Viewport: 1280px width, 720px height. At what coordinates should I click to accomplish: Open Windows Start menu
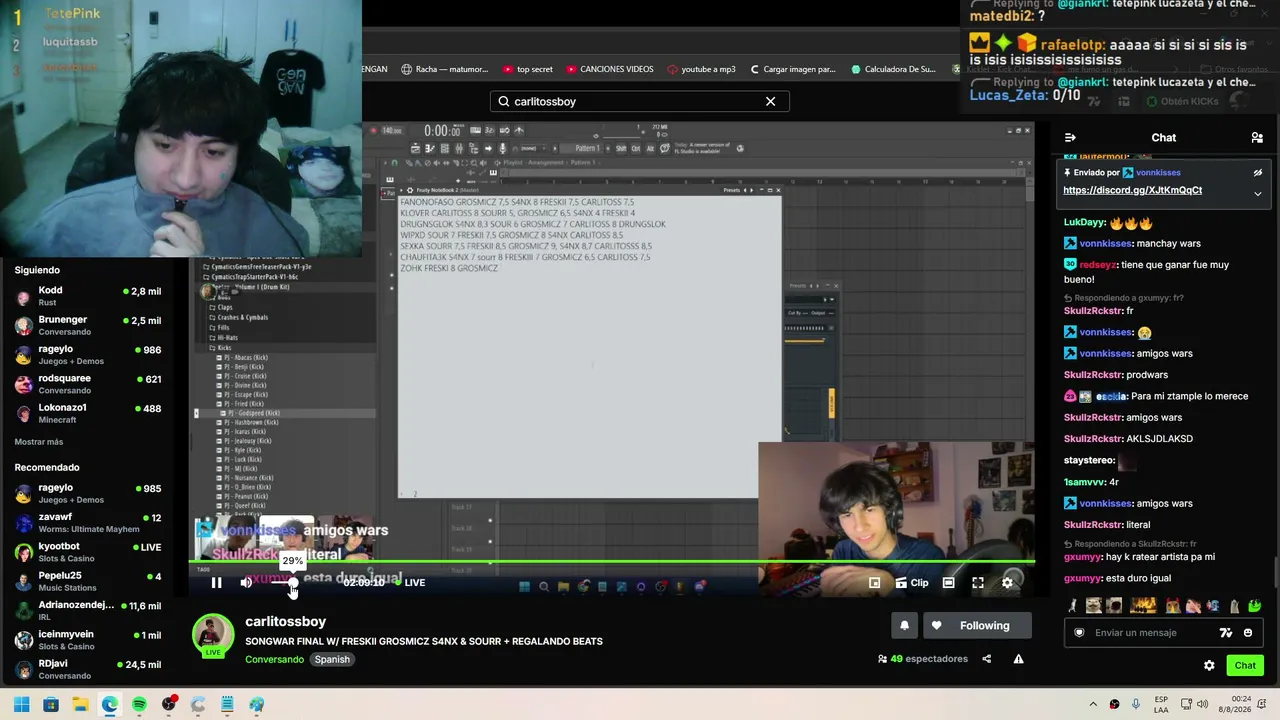pyautogui.click(x=21, y=704)
